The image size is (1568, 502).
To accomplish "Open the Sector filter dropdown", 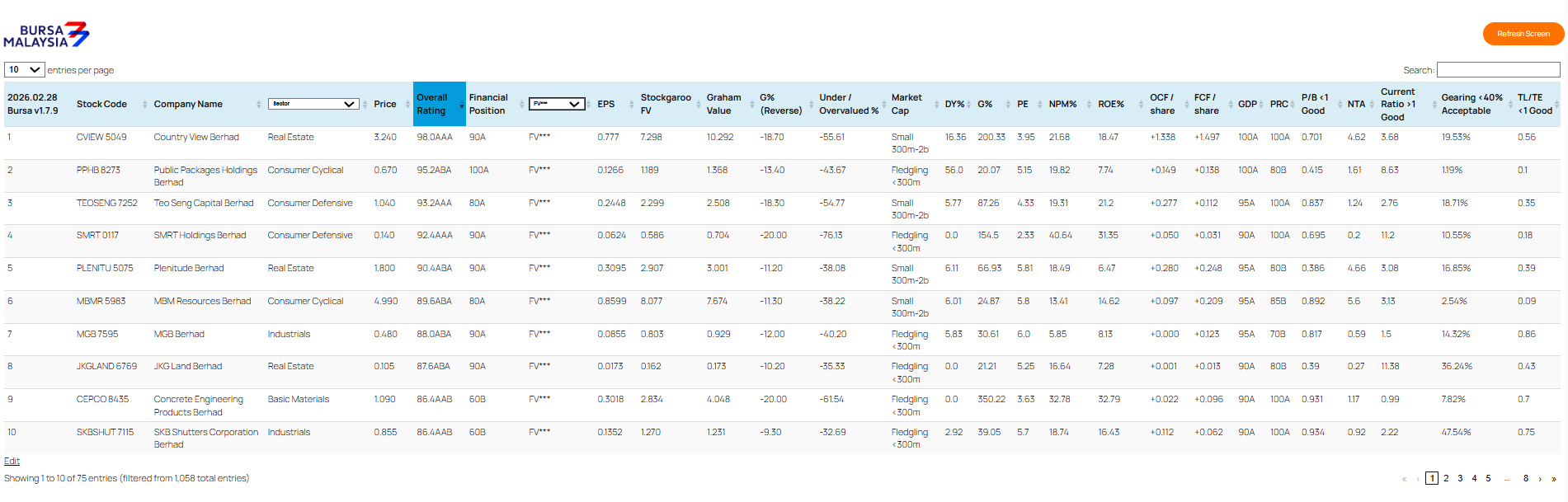I will tap(313, 104).
